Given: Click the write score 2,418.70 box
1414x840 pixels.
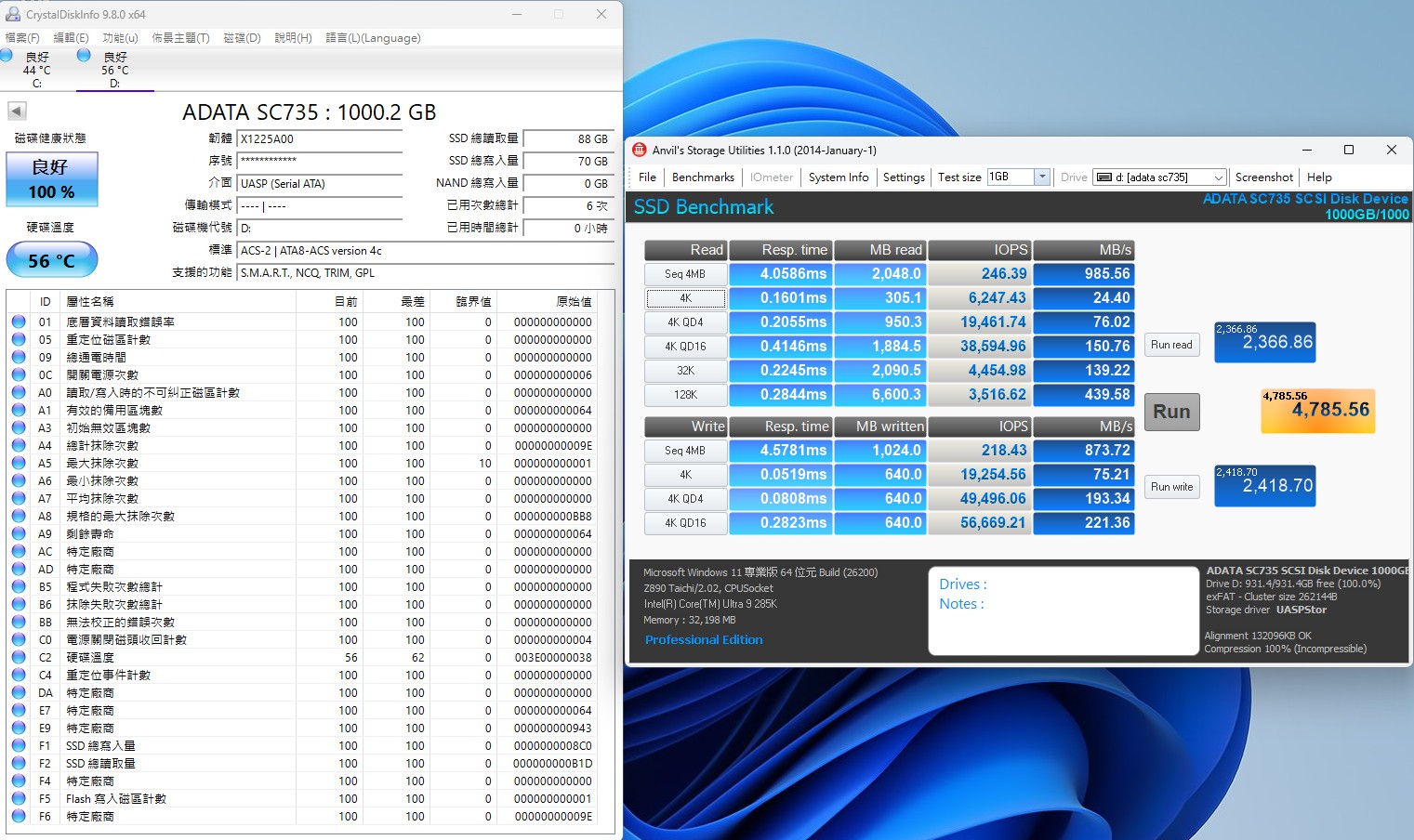Looking at the screenshot, I should tap(1265, 486).
